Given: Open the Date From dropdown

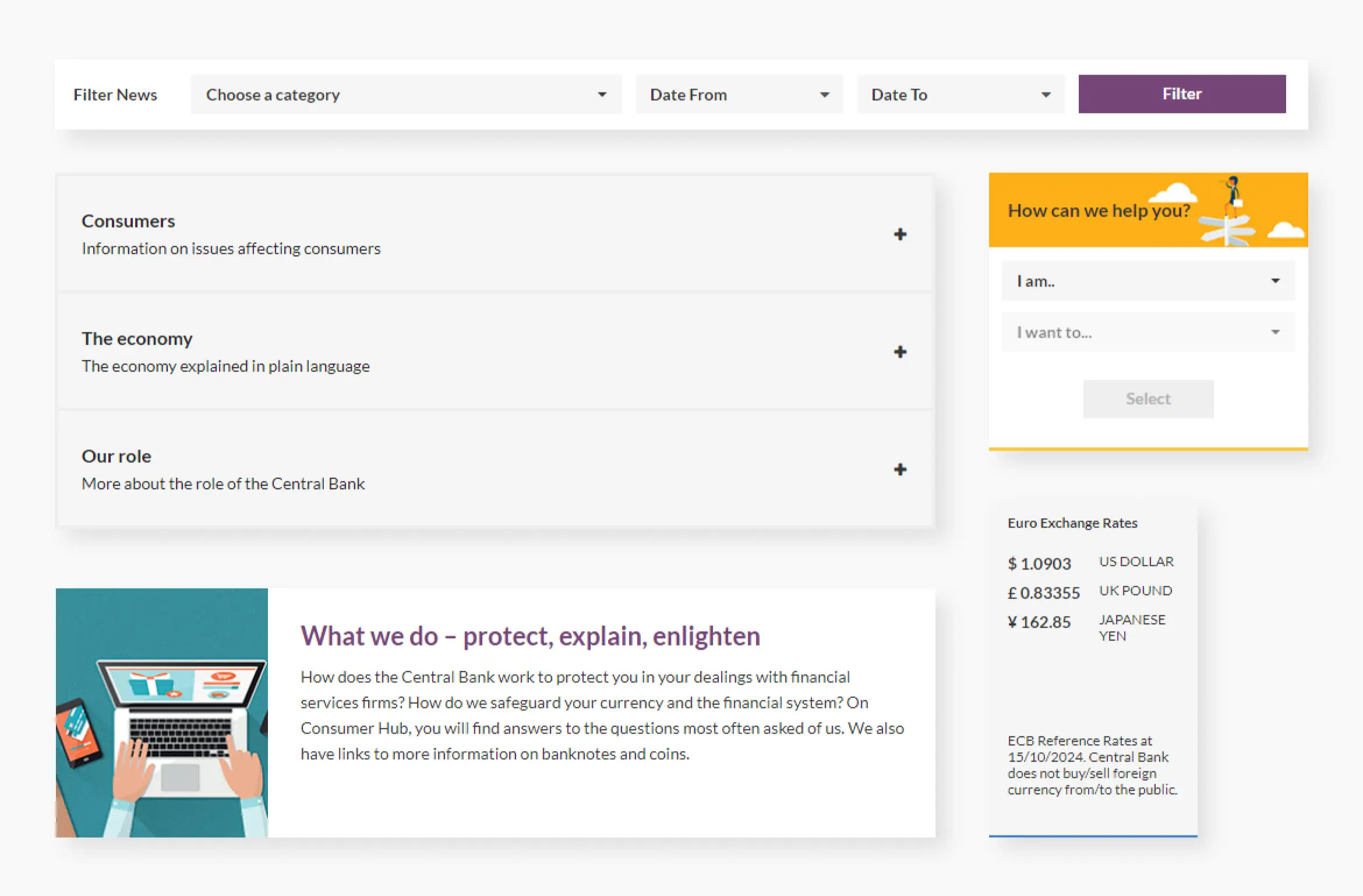Looking at the screenshot, I should coord(739,94).
